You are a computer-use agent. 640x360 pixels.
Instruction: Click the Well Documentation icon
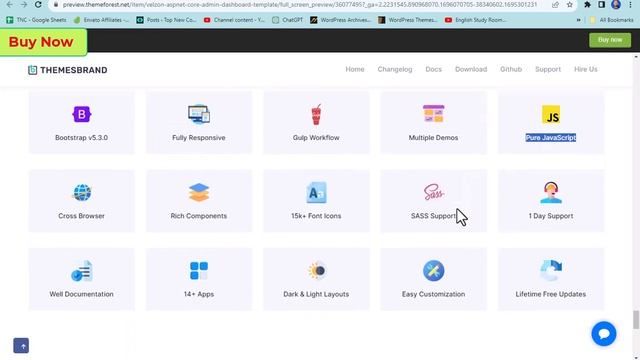pyautogui.click(x=82, y=271)
